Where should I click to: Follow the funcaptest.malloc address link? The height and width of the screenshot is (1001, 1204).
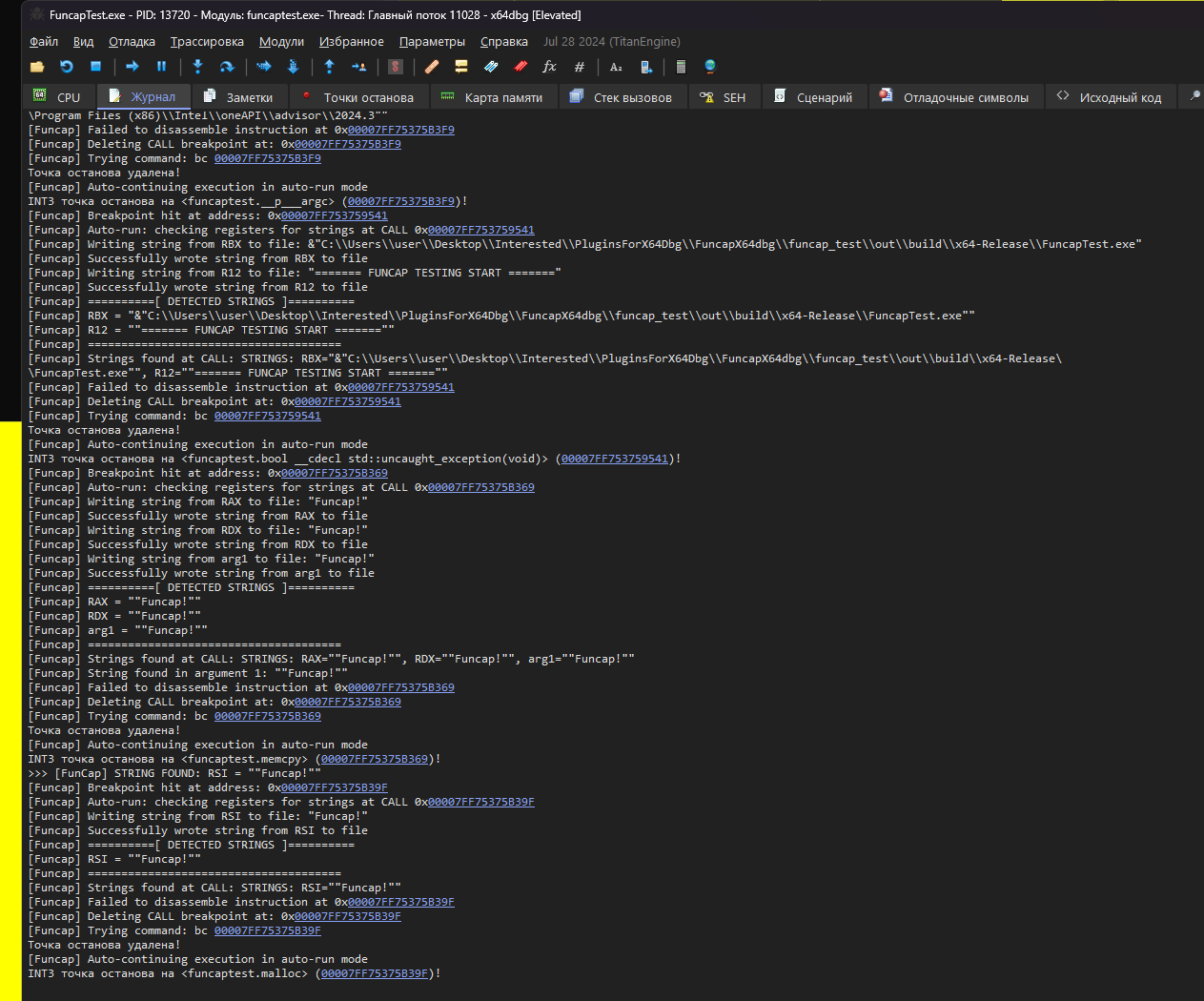tap(375, 973)
